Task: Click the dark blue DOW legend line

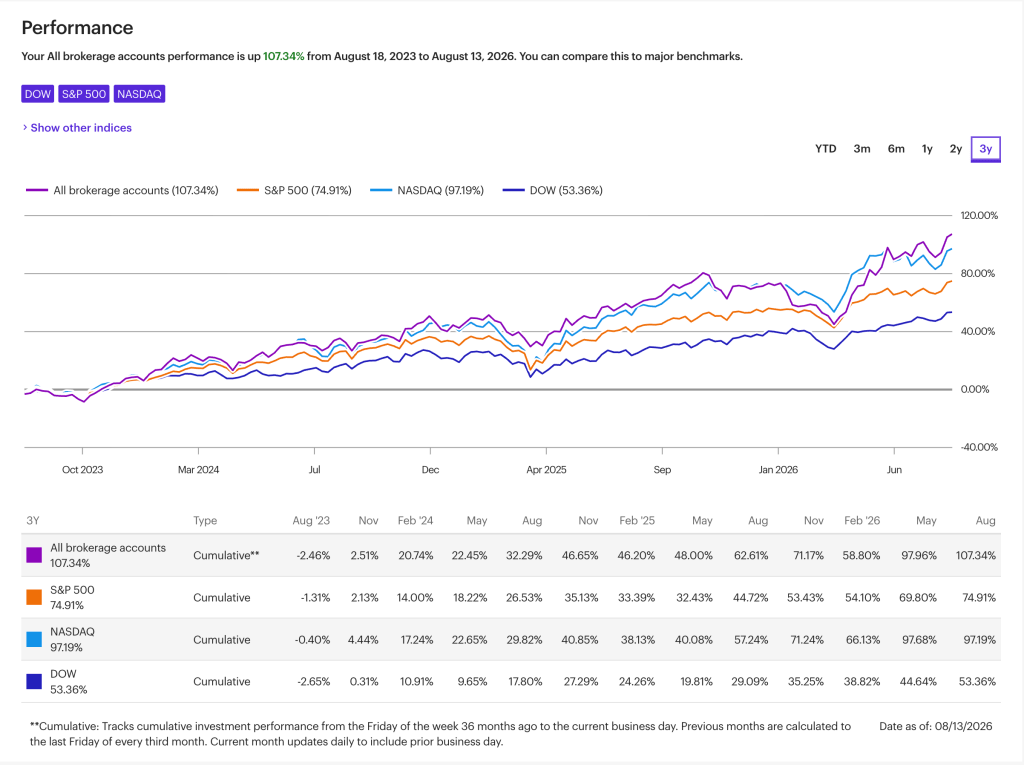Action: (x=513, y=190)
